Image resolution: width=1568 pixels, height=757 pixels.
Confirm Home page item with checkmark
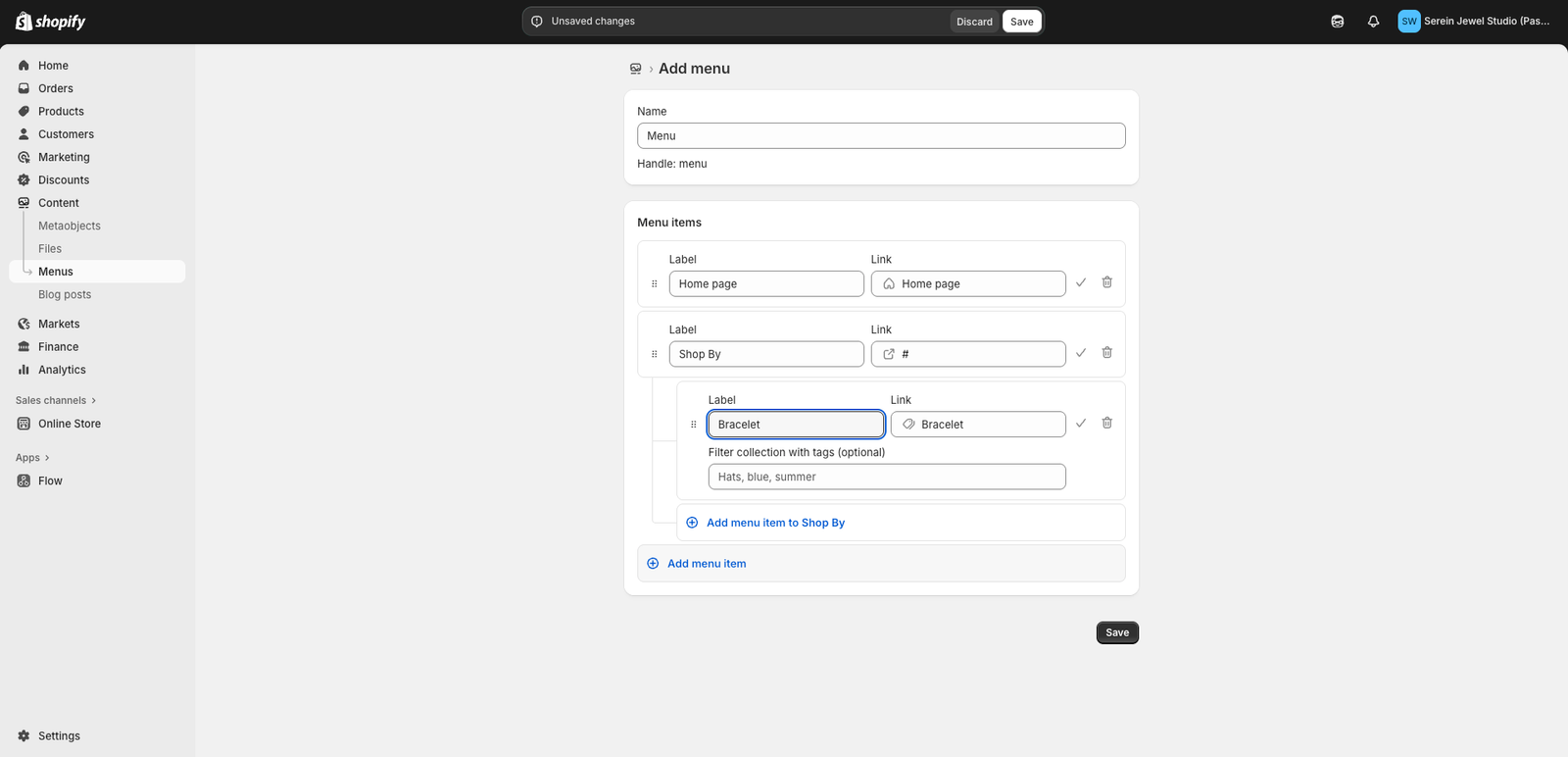coord(1080,282)
